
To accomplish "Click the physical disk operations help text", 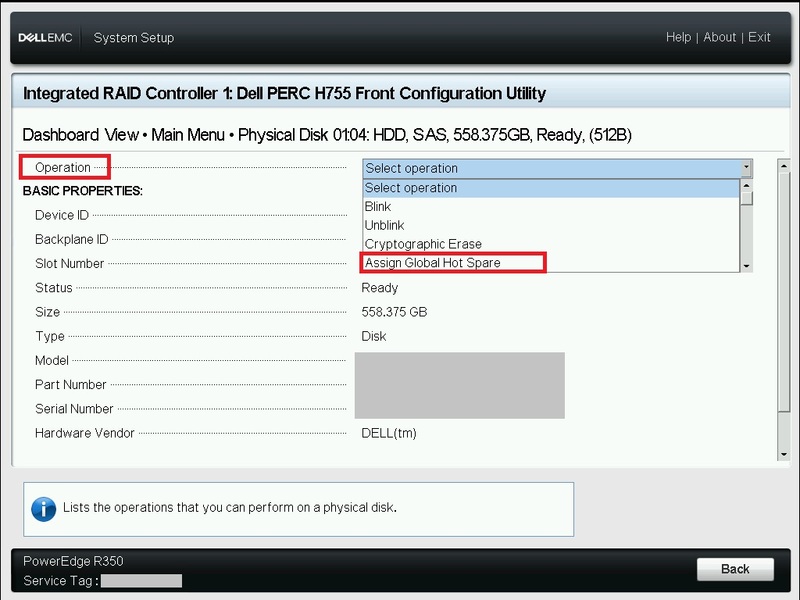I will 230,508.
